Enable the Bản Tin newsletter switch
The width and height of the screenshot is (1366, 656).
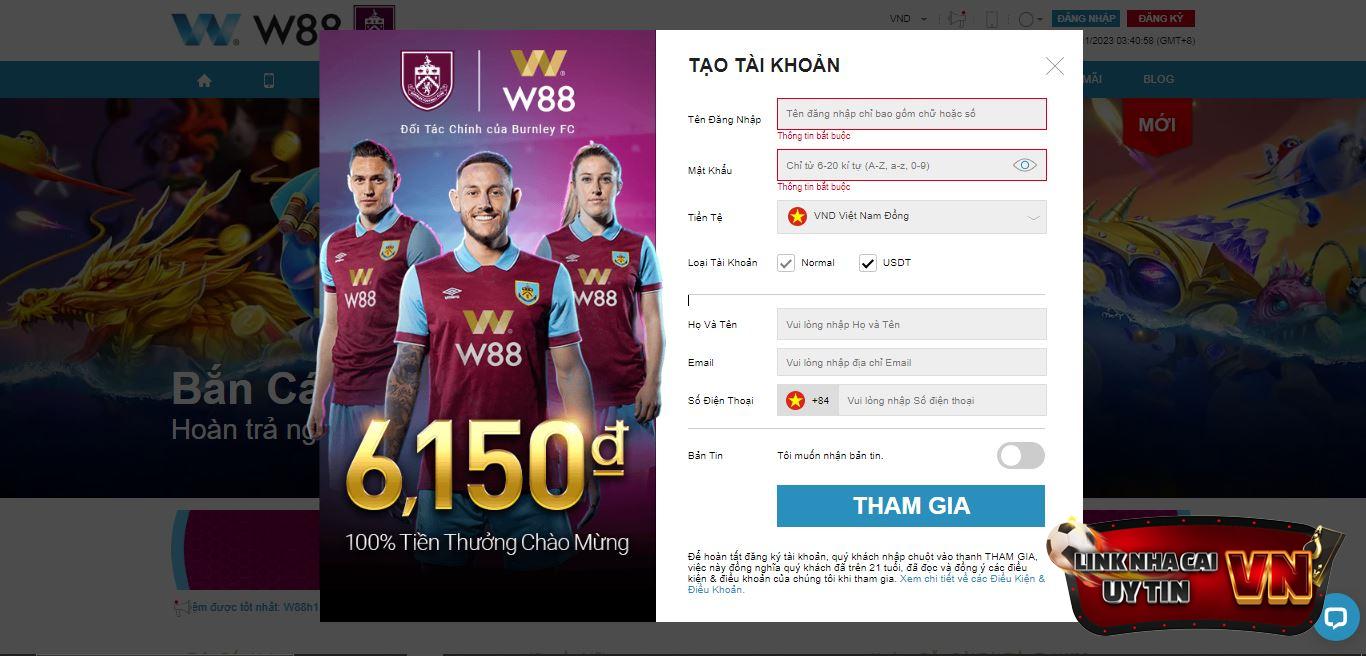[1021, 456]
